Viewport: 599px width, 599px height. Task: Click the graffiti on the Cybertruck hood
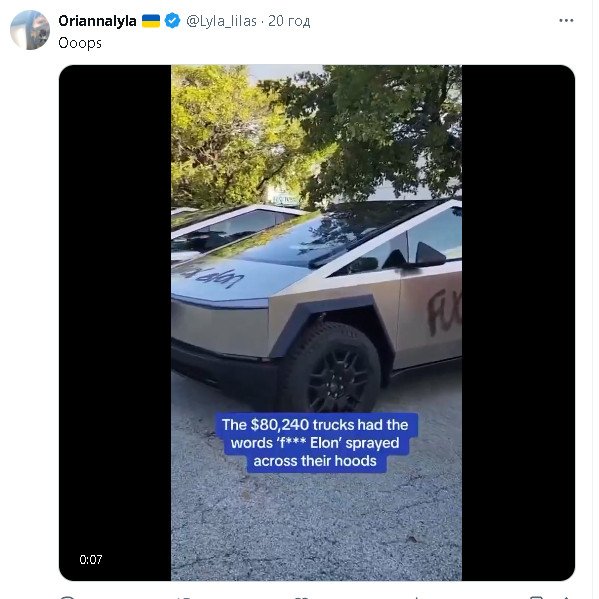(x=210, y=275)
